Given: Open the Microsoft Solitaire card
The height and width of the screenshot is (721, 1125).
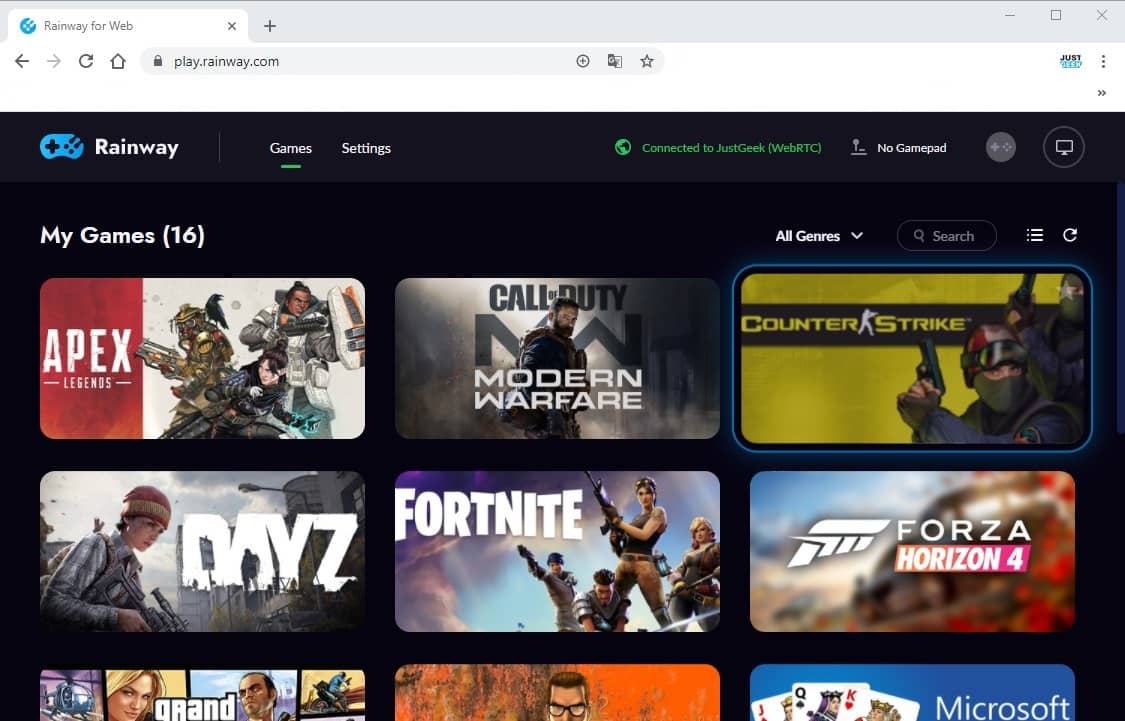Looking at the screenshot, I should 912,693.
